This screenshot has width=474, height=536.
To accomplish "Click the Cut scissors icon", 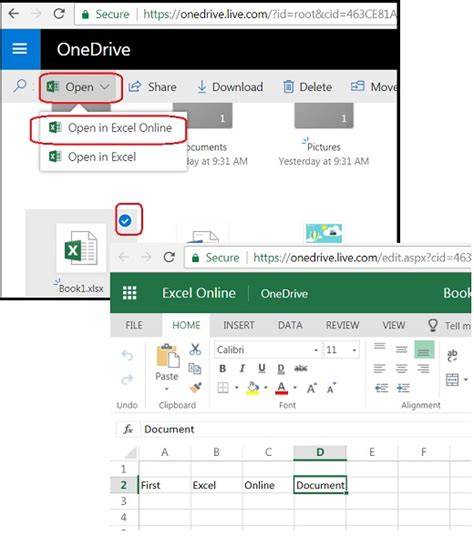I will point(195,349).
